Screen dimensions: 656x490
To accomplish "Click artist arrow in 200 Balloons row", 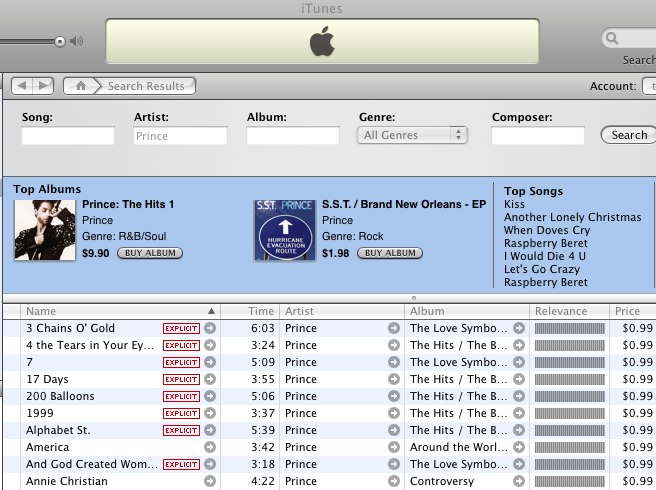I will tap(394, 396).
